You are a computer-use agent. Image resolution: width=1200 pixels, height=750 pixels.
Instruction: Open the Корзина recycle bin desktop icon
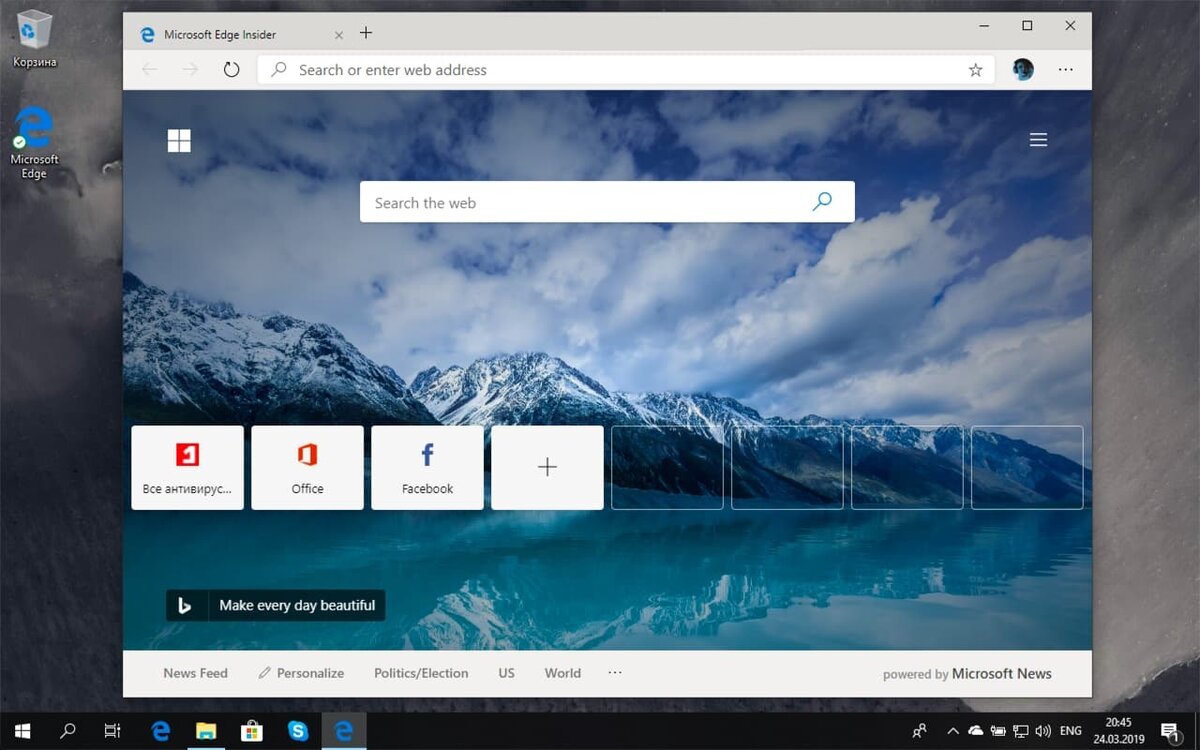point(35,38)
